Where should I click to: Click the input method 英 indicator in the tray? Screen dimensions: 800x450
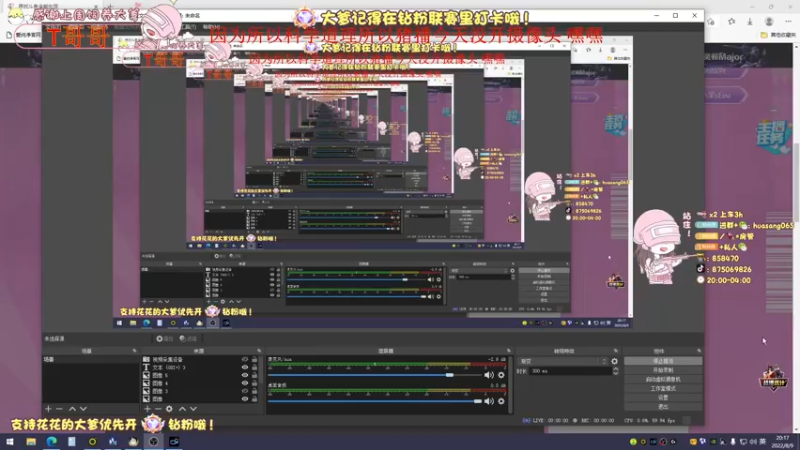(x=763, y=442)
